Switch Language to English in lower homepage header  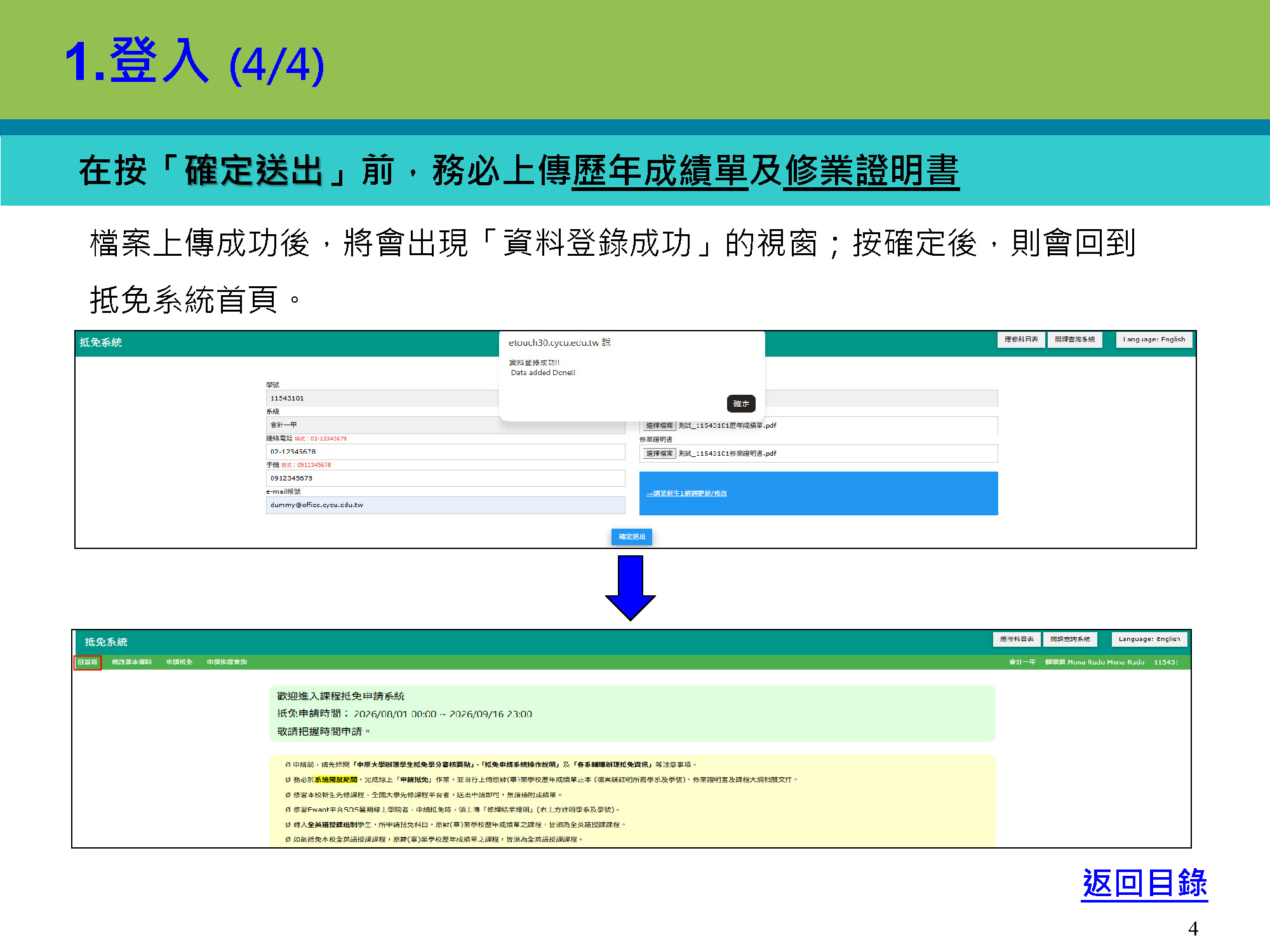coord(1149,639)
